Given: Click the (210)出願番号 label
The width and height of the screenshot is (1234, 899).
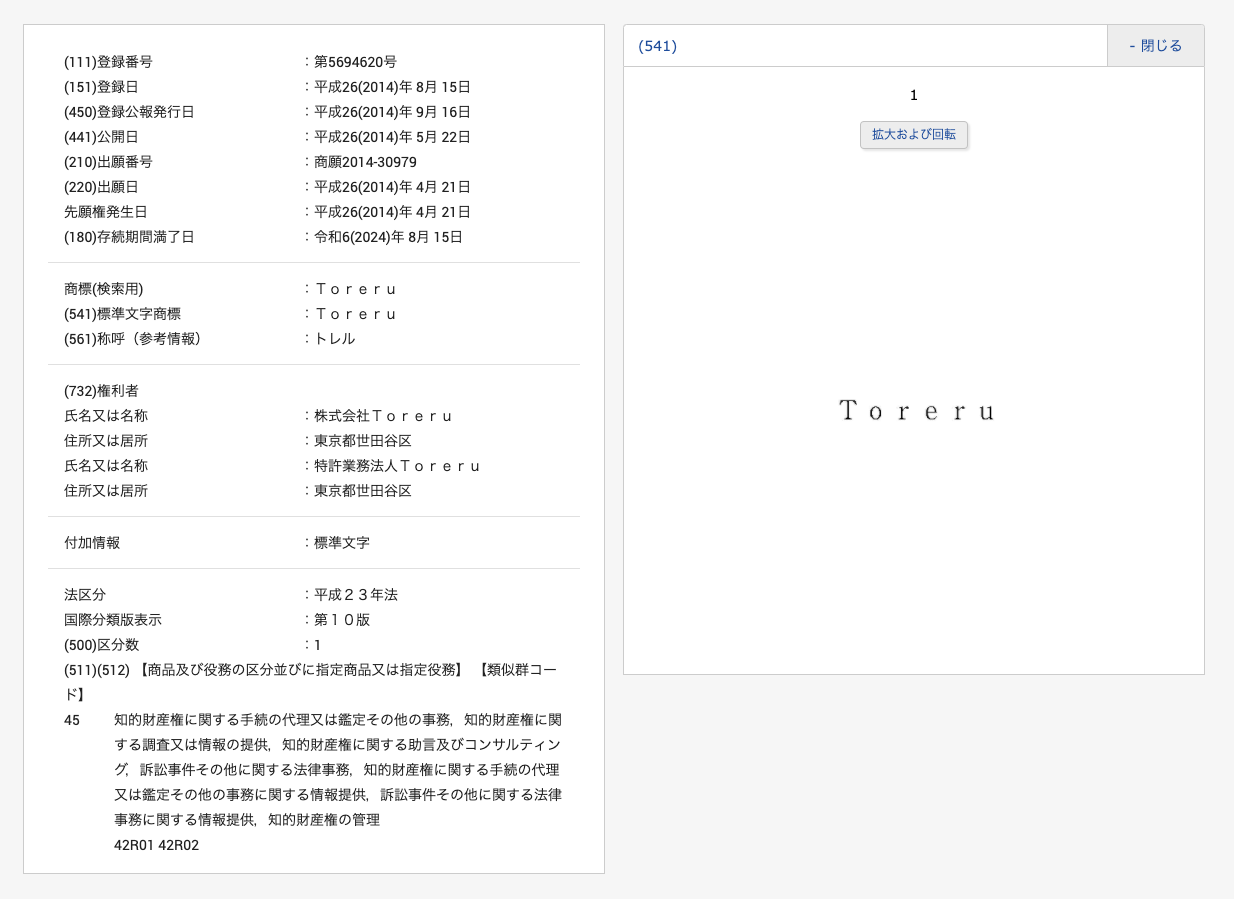Looking at the screenshot, I should click(x=108, y=162).
